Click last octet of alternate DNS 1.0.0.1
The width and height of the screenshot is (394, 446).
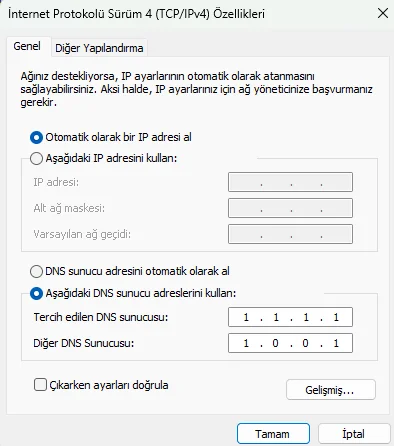(x=336, y=343)
